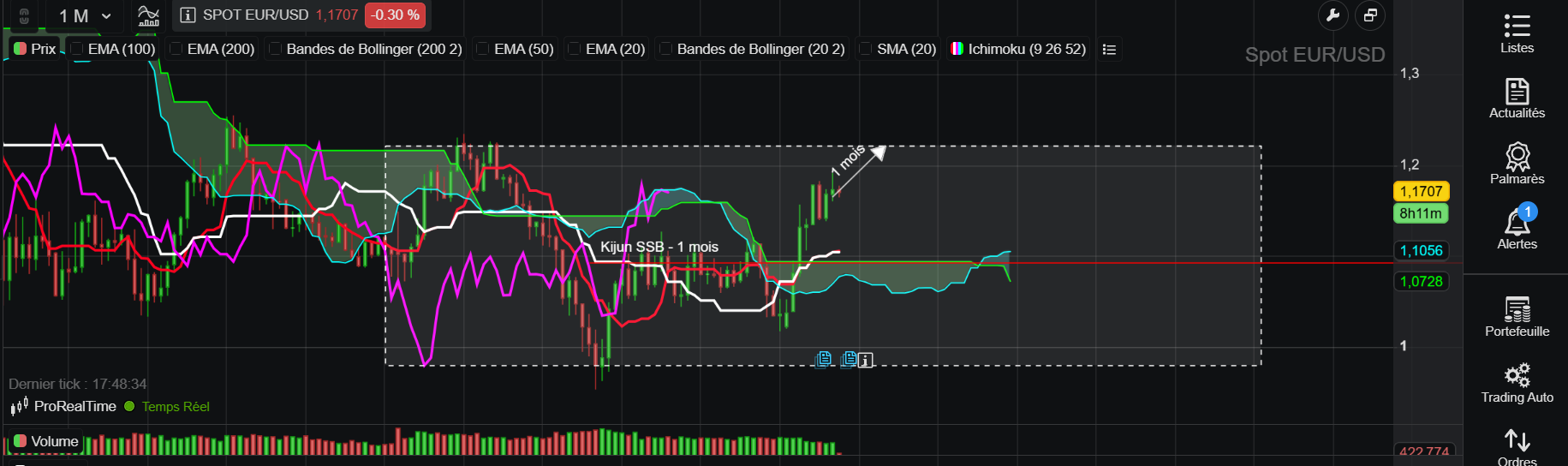Open the Actualités news panel
Image resolution: width=1568 pixels, height=466 pixels.
tap(1517, 99)
